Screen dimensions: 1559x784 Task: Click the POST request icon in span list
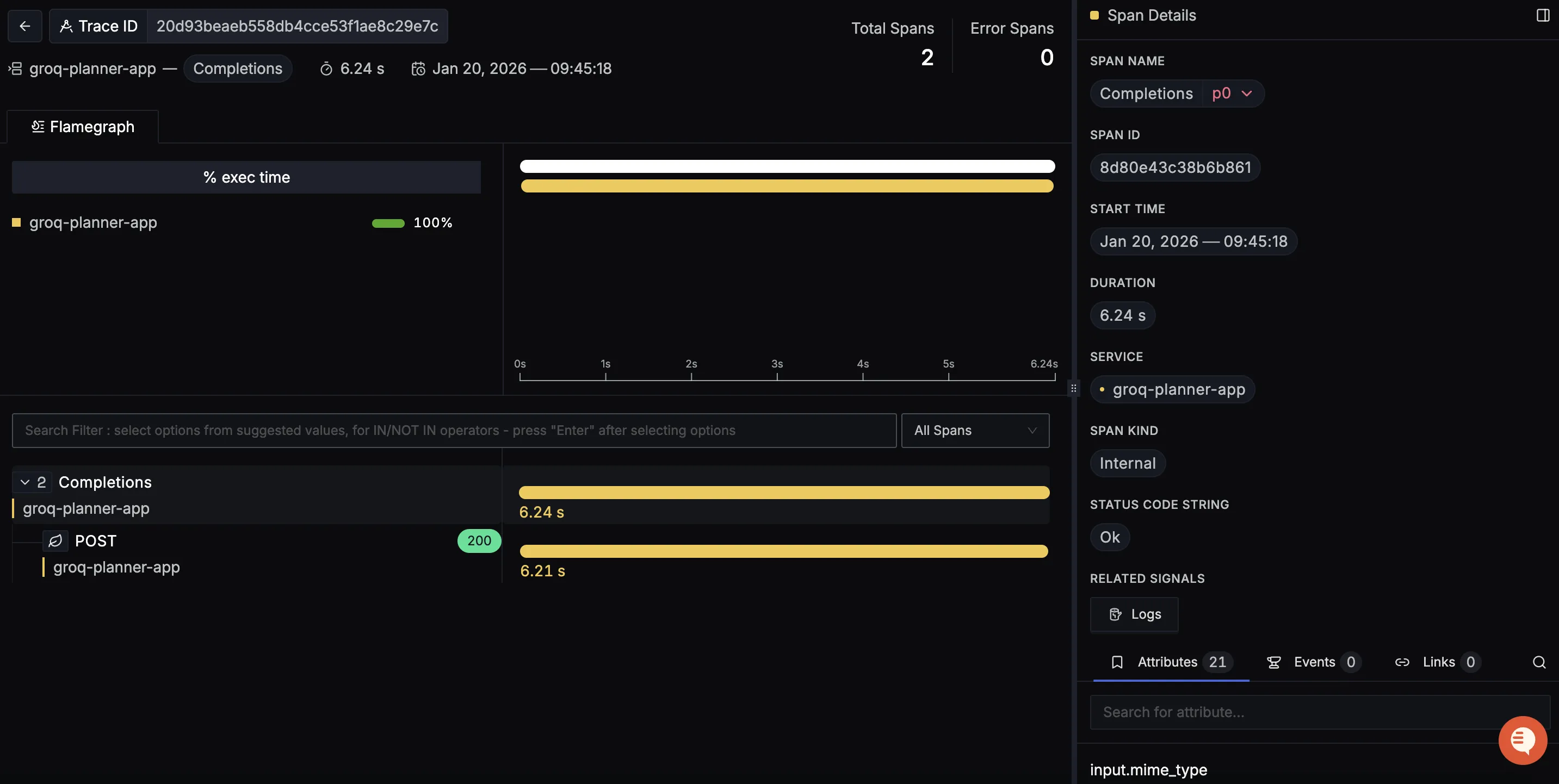pos(55,541)
